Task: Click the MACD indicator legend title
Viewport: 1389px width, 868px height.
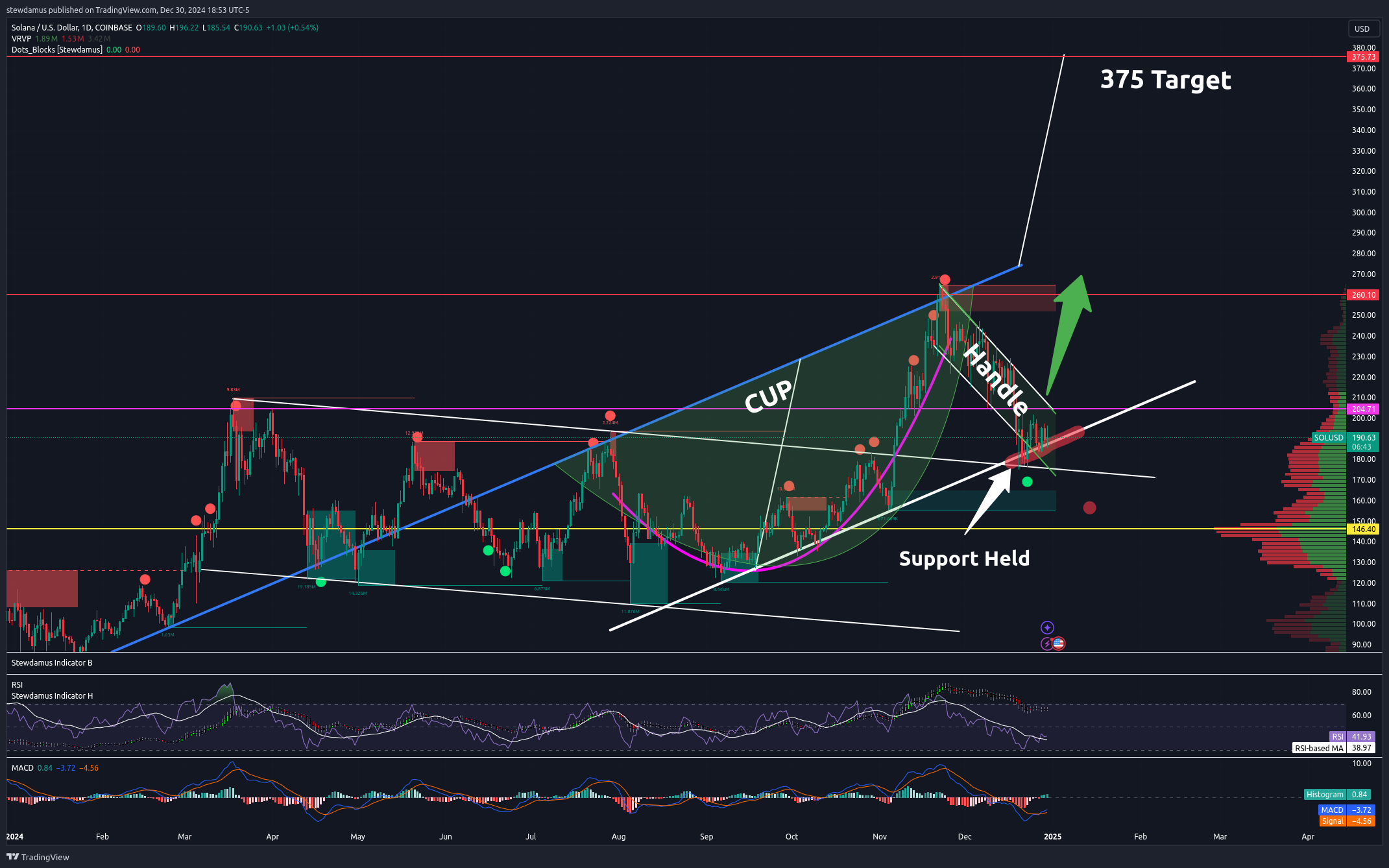Action: [23, 768]
